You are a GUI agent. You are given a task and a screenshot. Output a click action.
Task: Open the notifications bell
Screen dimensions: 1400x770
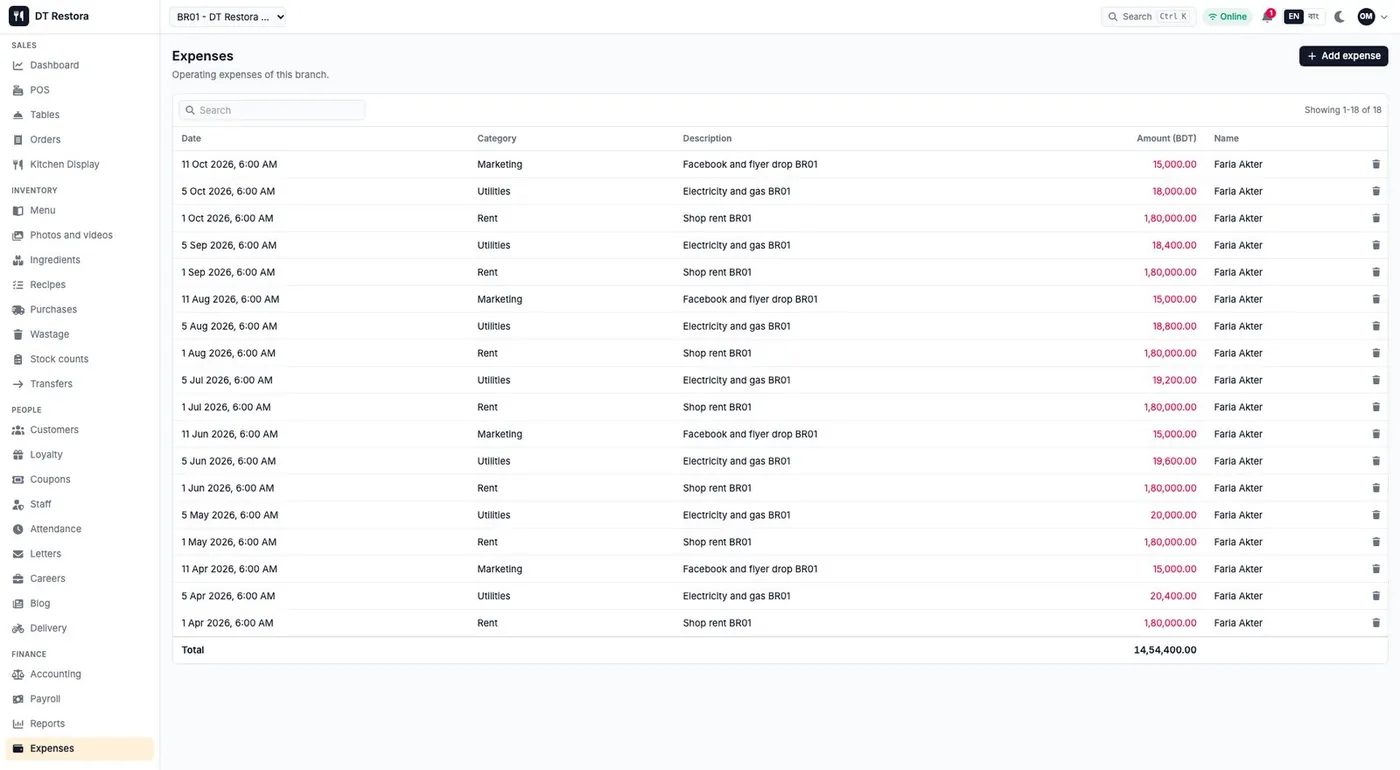click(1267, 17)
